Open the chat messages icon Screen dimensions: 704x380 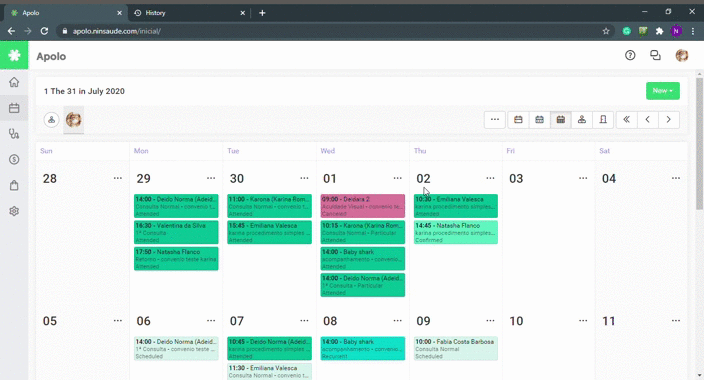[656, 55]
